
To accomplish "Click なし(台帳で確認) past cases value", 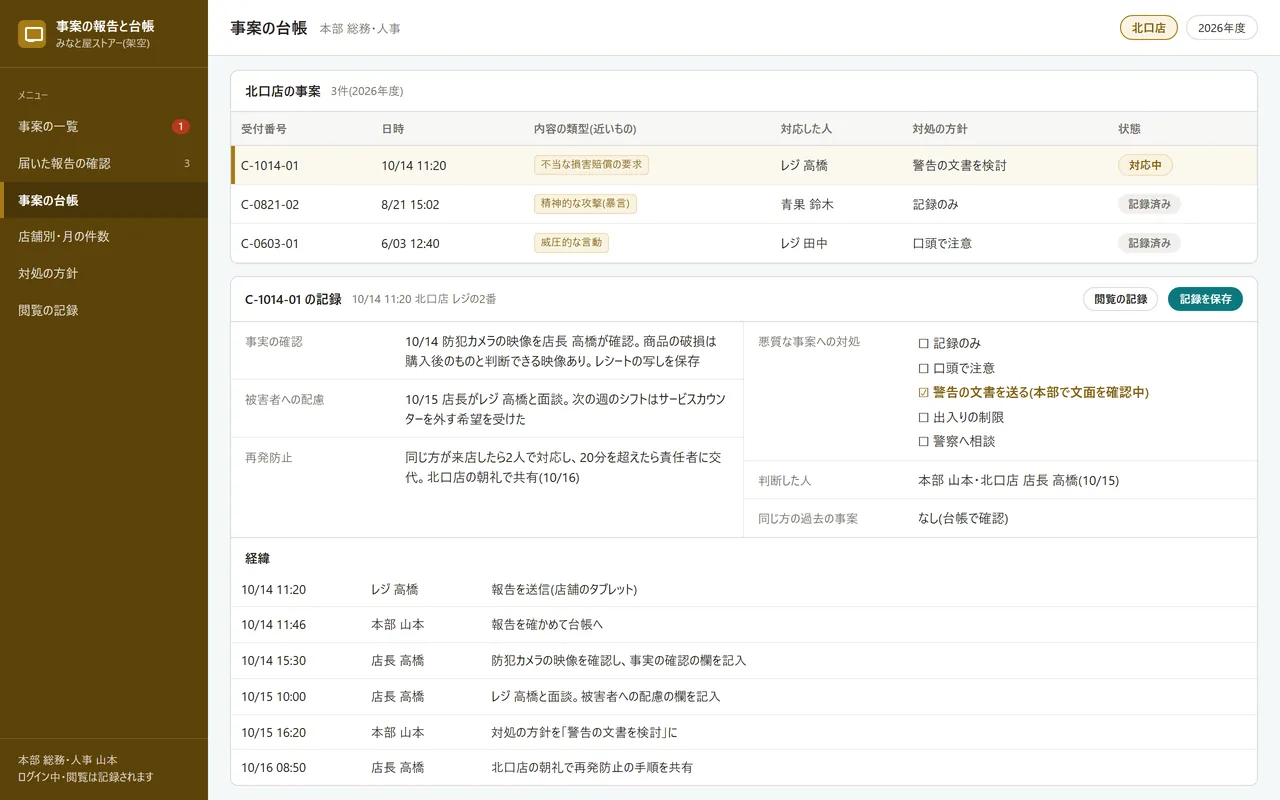I will point(963,519).
